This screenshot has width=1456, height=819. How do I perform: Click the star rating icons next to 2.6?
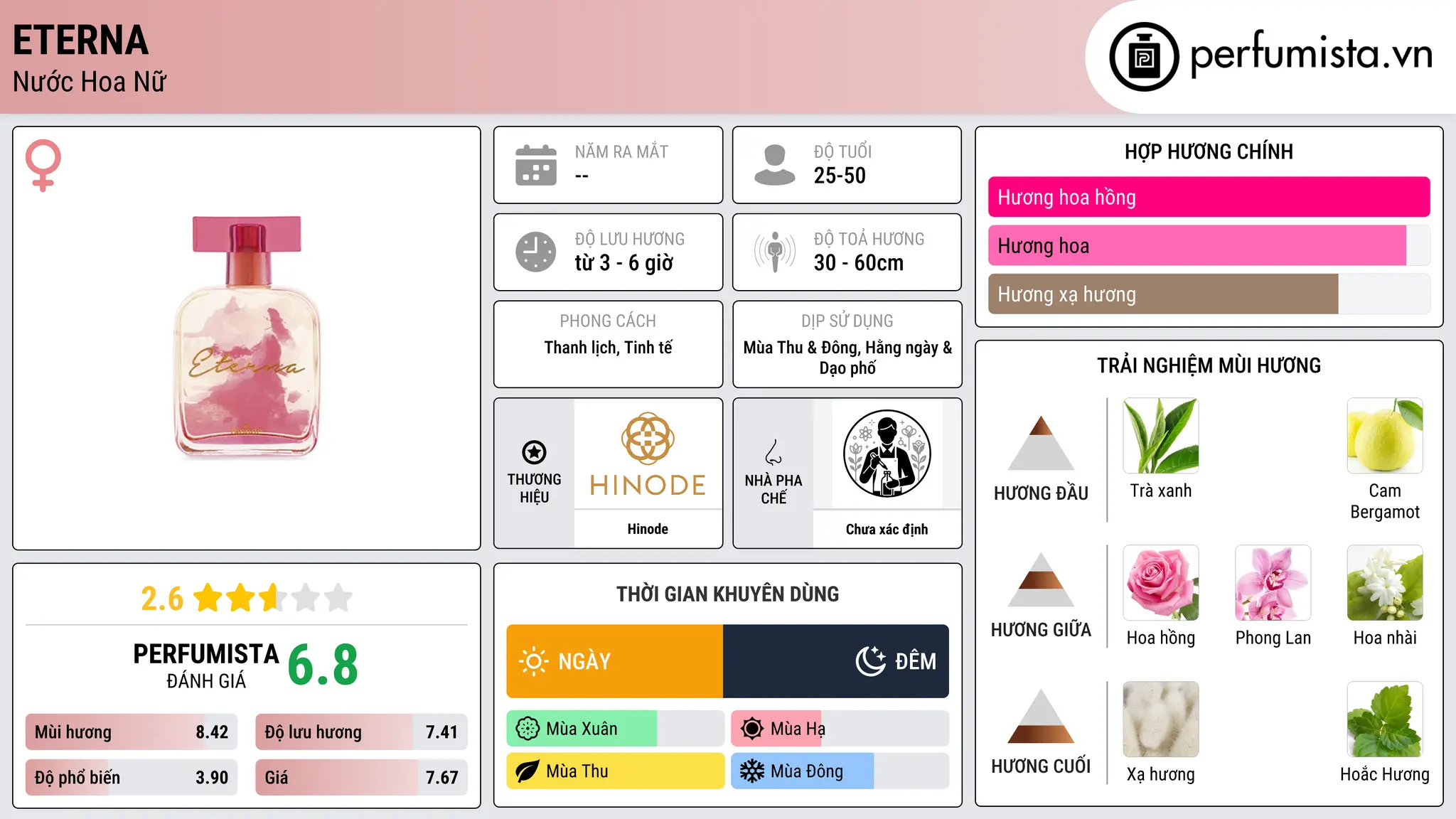click(273, 598)
